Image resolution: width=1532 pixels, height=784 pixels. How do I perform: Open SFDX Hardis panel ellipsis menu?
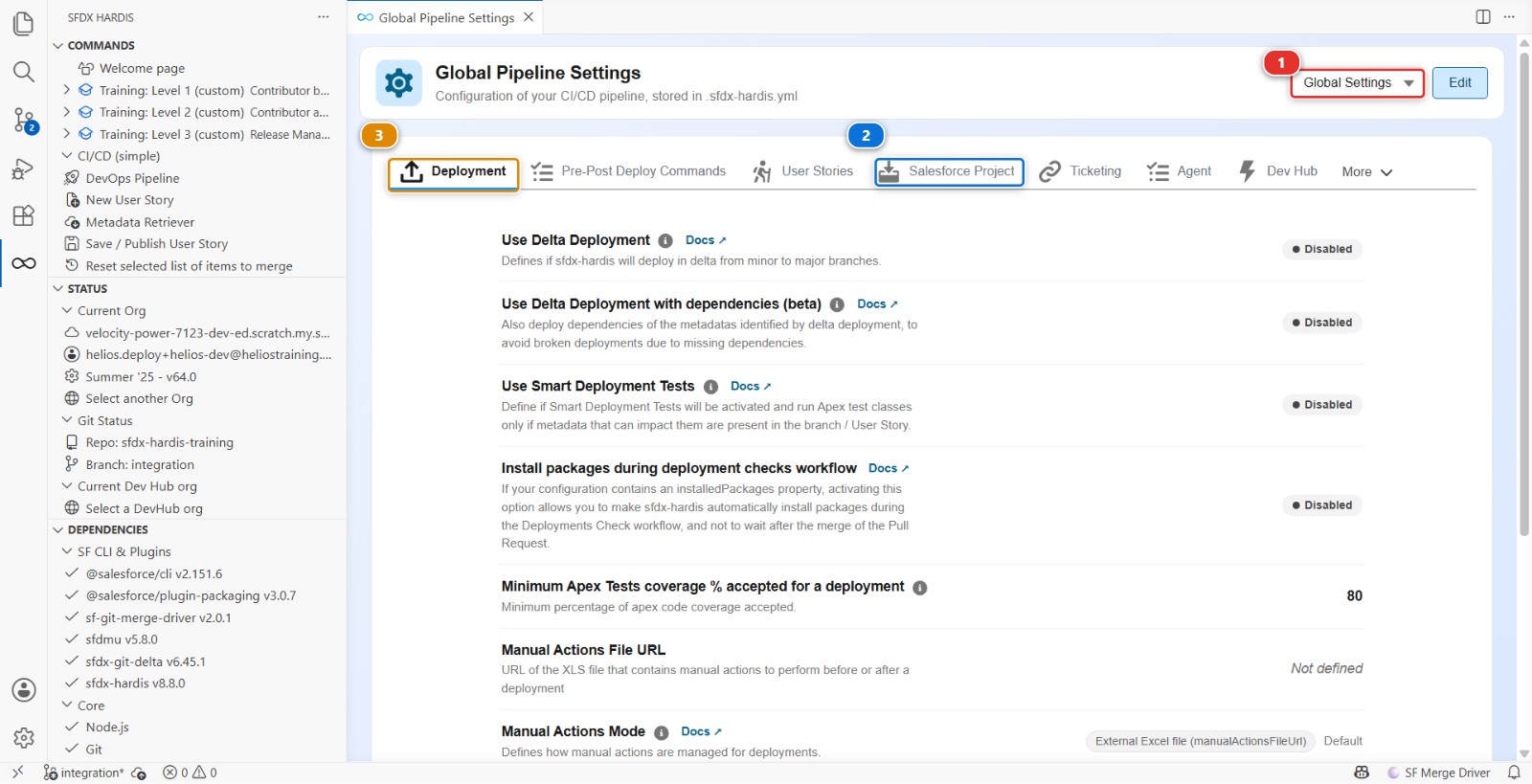(x=324, y=17)
